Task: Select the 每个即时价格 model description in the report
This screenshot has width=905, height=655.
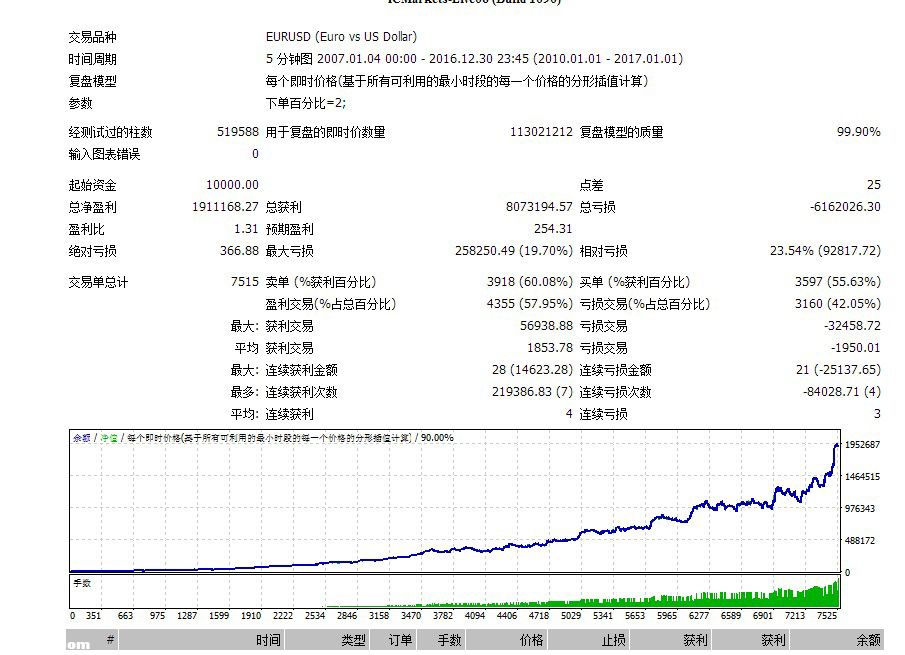Action: [x=457, y=81]
